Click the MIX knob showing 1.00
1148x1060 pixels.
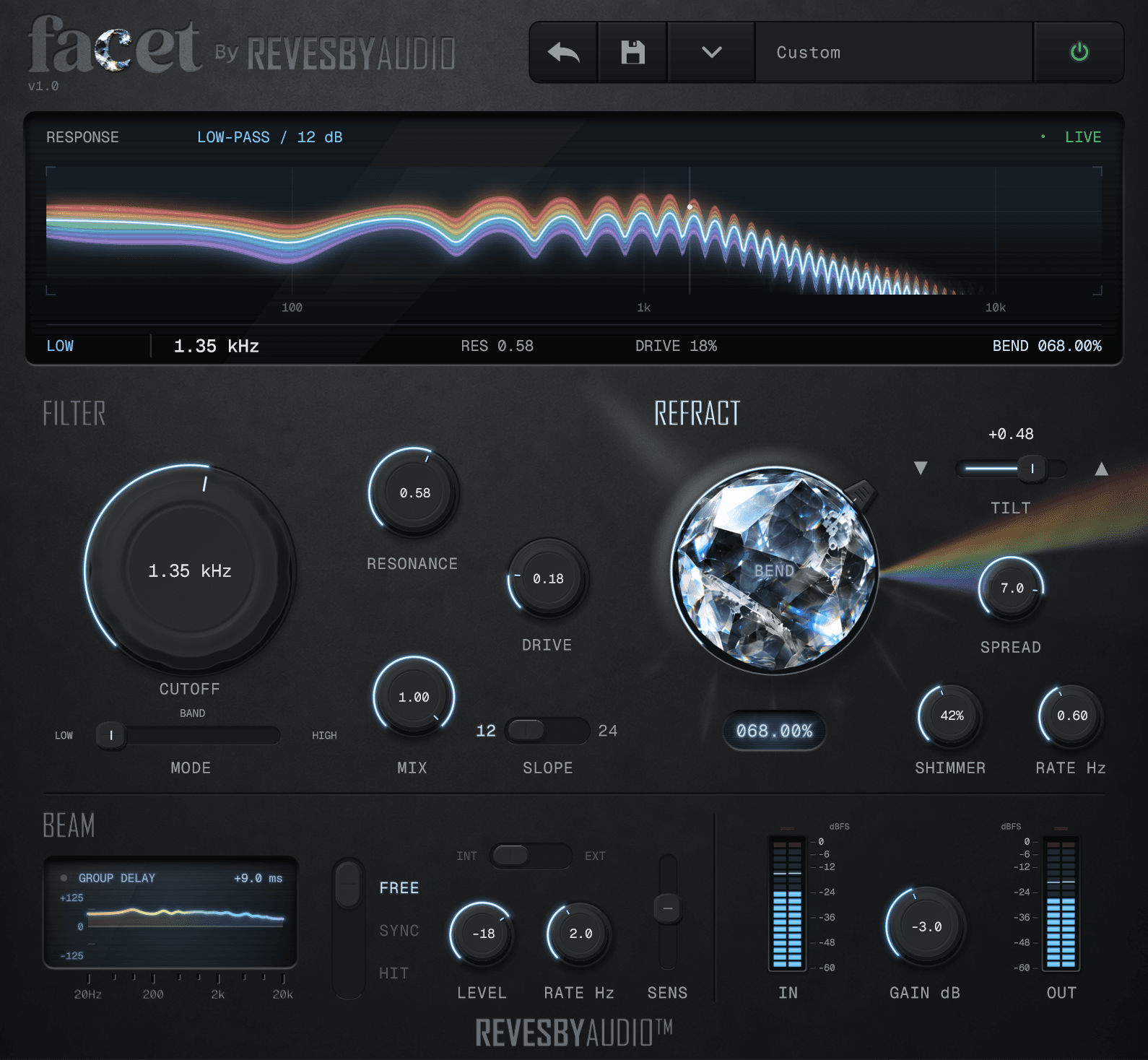[x=414, y=697]
